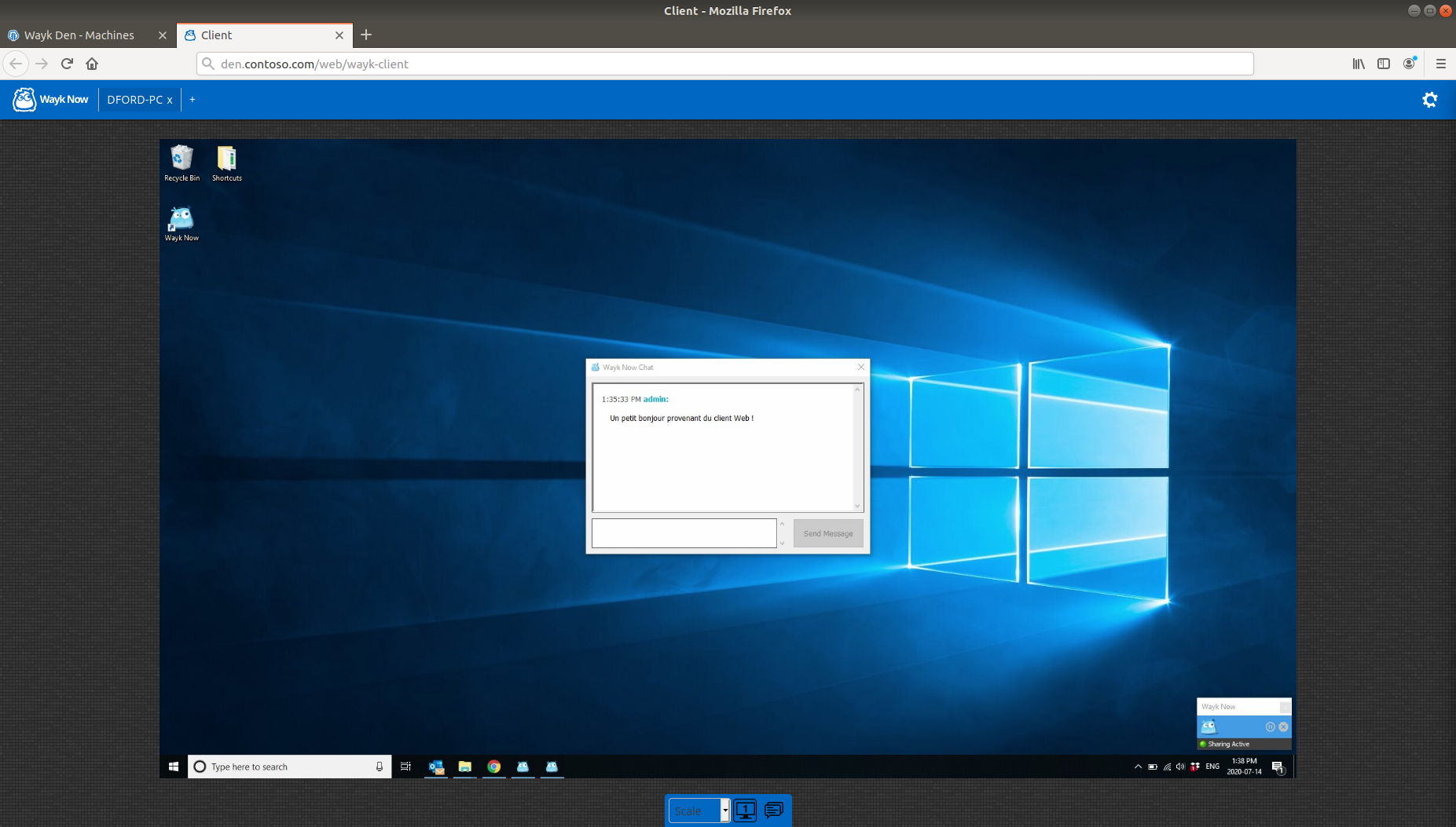
Task: Click the Dropbox tray icon
Action: point(1195,767)
